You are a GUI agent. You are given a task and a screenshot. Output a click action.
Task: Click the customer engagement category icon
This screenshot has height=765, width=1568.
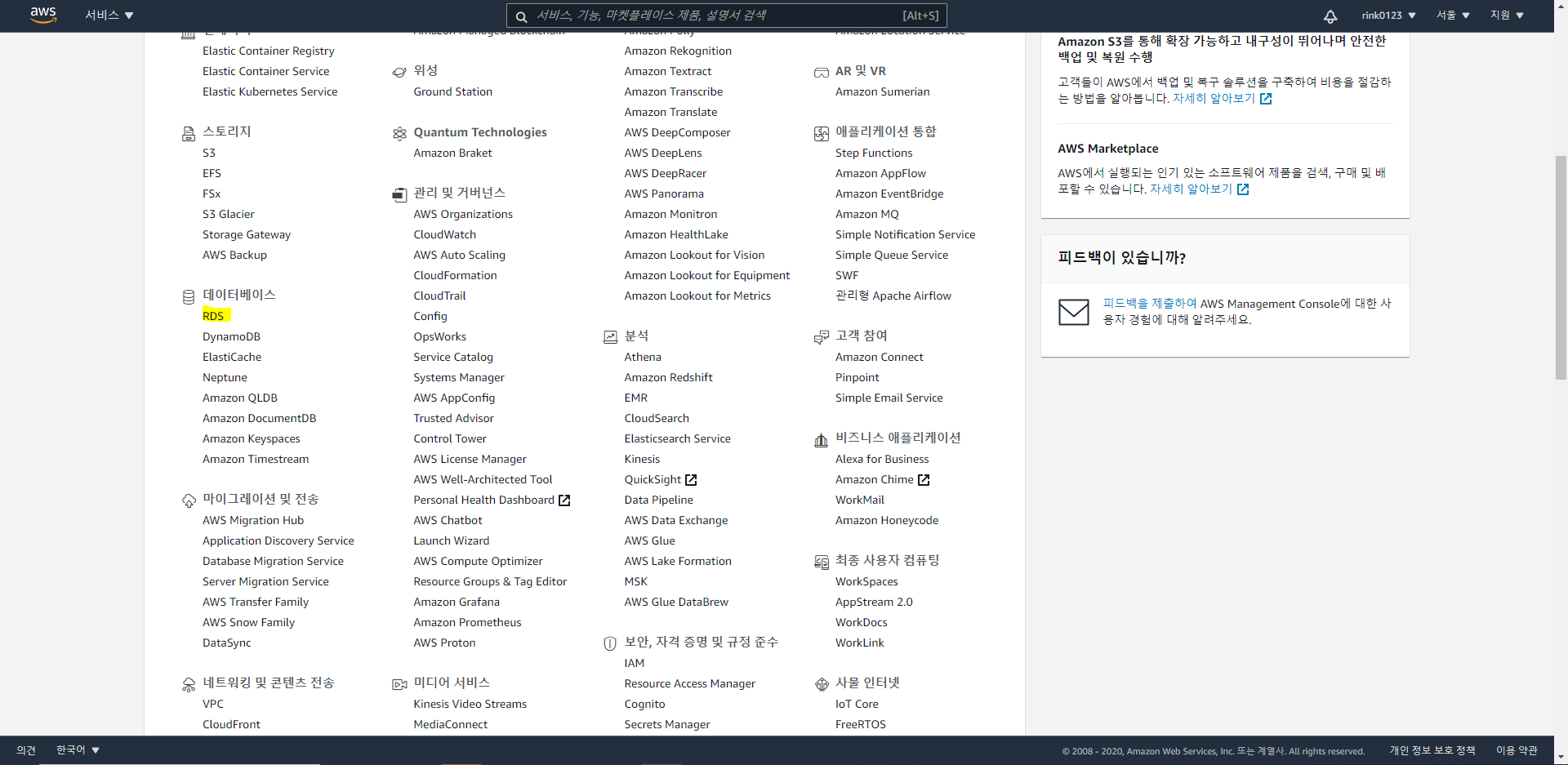[822, 337]
